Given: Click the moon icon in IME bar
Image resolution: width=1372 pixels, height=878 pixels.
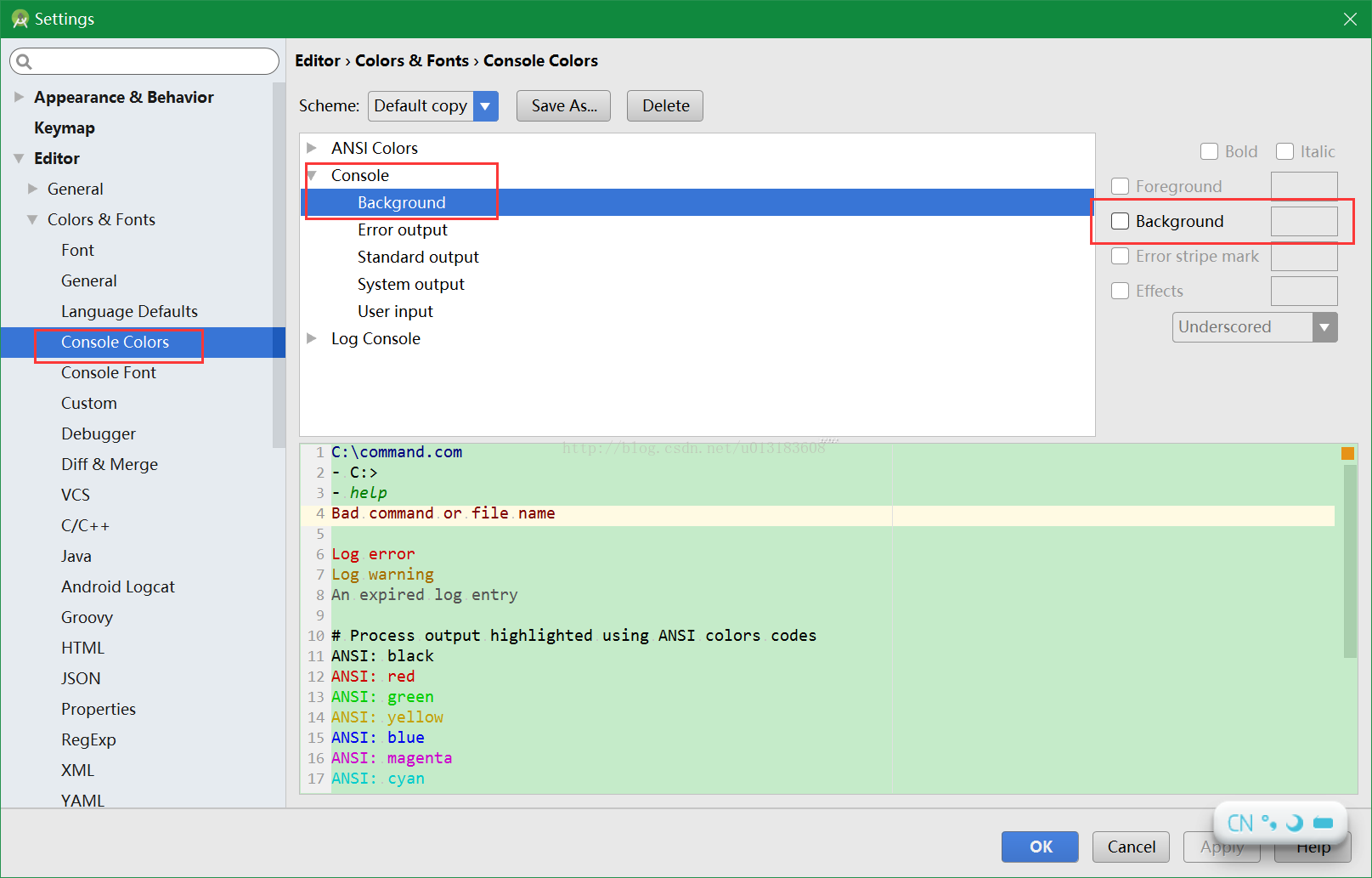Looking at the screenshot, I should 1294,823.
